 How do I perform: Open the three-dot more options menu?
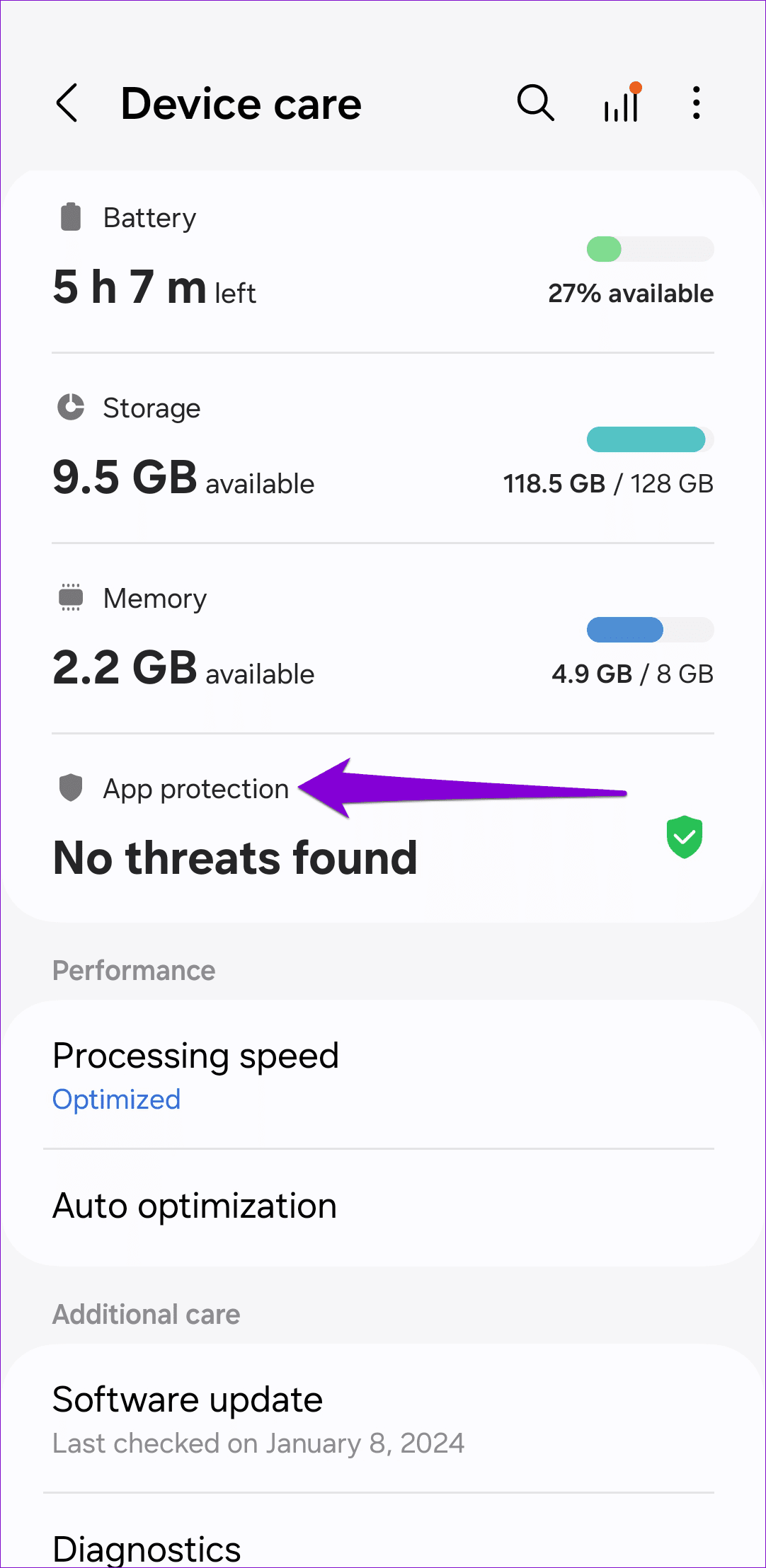pyautogui.click(x=697, y=103)
